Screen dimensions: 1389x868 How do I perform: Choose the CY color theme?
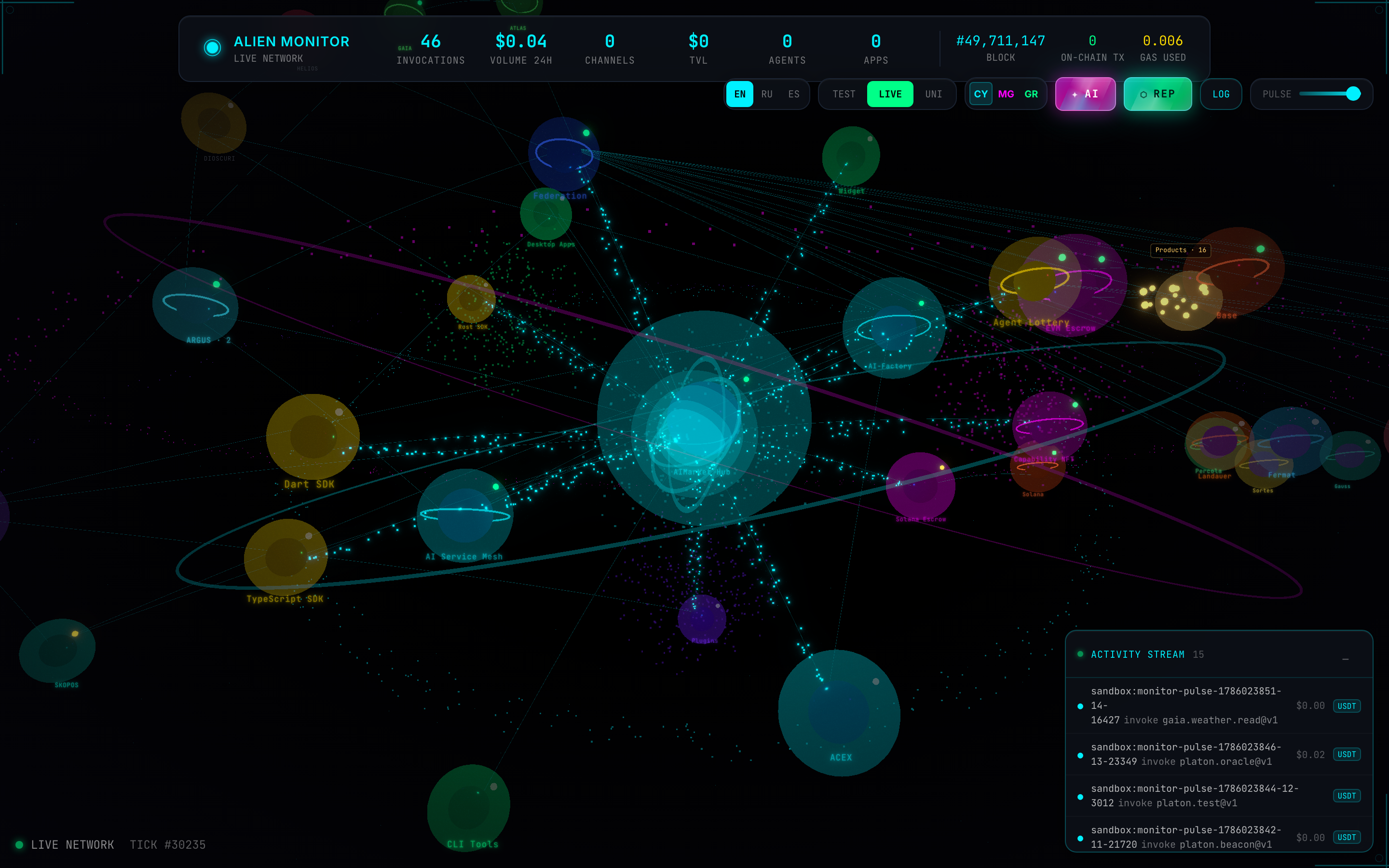coord(981,94)
